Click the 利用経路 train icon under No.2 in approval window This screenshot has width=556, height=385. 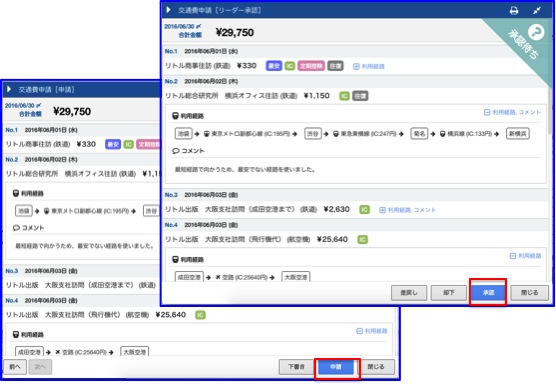[175, 116]
